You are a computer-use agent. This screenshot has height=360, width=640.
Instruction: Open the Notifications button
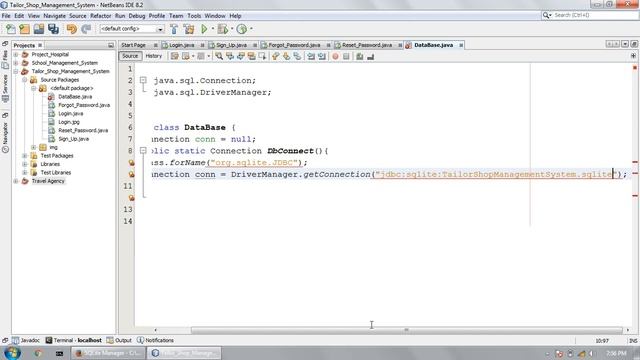[x=156, y=340]
